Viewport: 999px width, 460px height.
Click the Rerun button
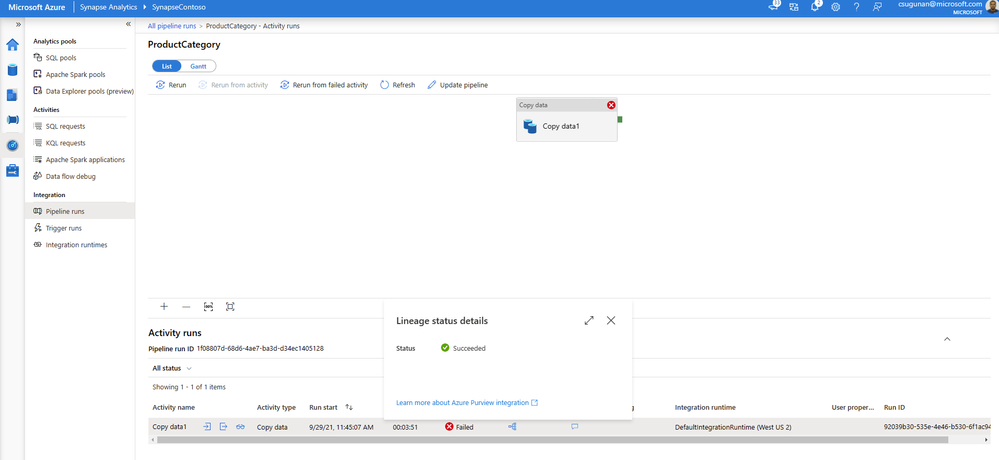171,85
